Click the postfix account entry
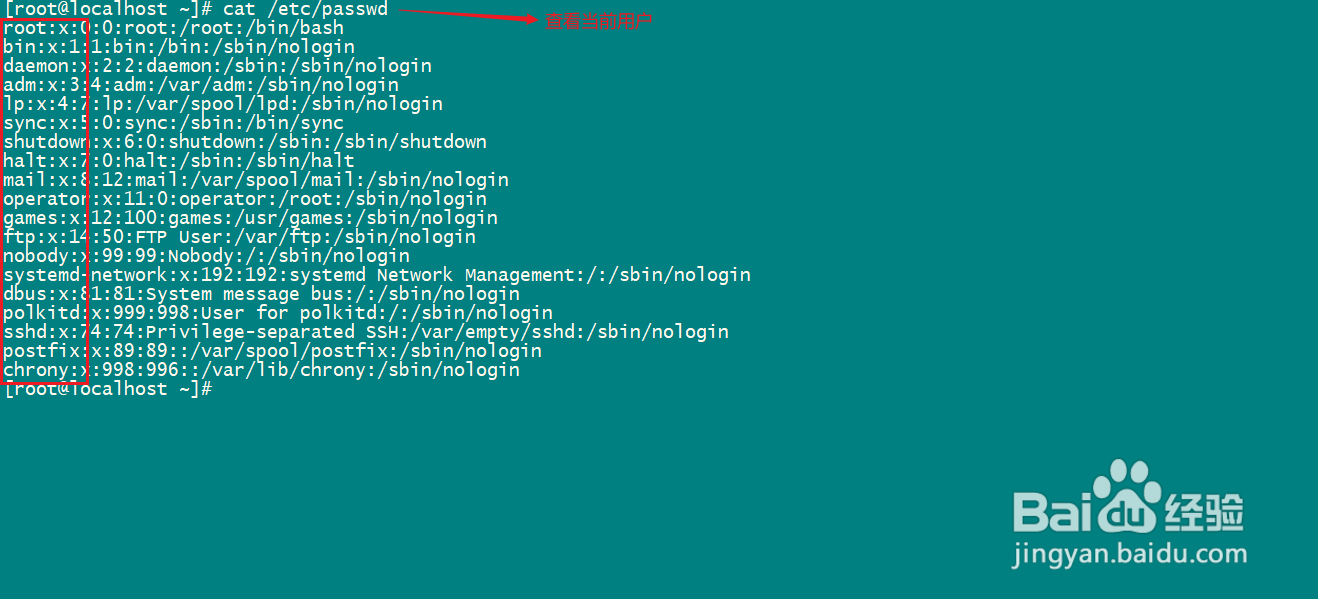 coord(272,351)
